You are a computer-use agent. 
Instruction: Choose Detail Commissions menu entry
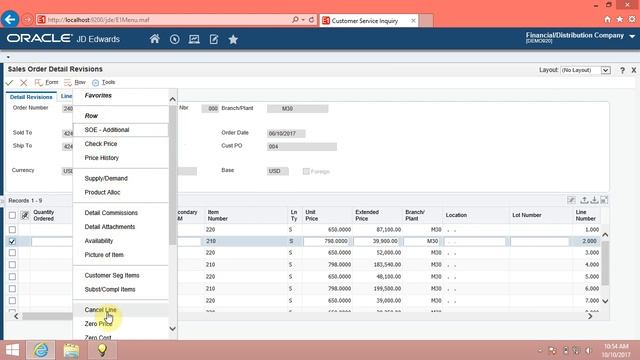(x=121, y=213)
